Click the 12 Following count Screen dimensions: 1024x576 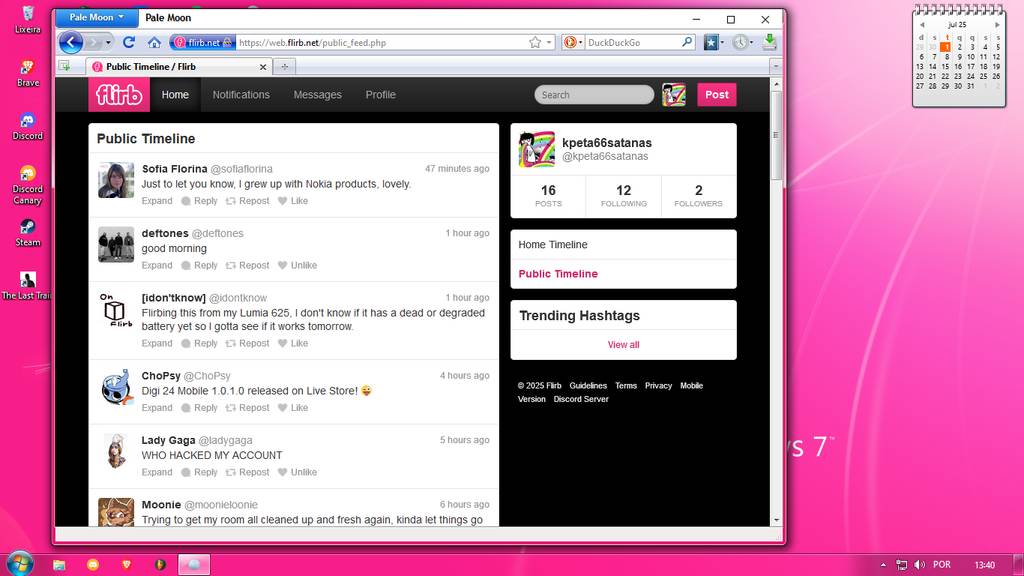(x=623, y=195)
